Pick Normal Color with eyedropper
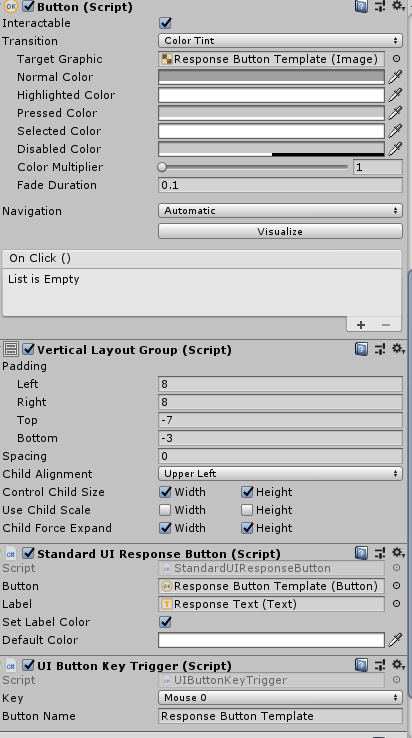 pos(396,77)
